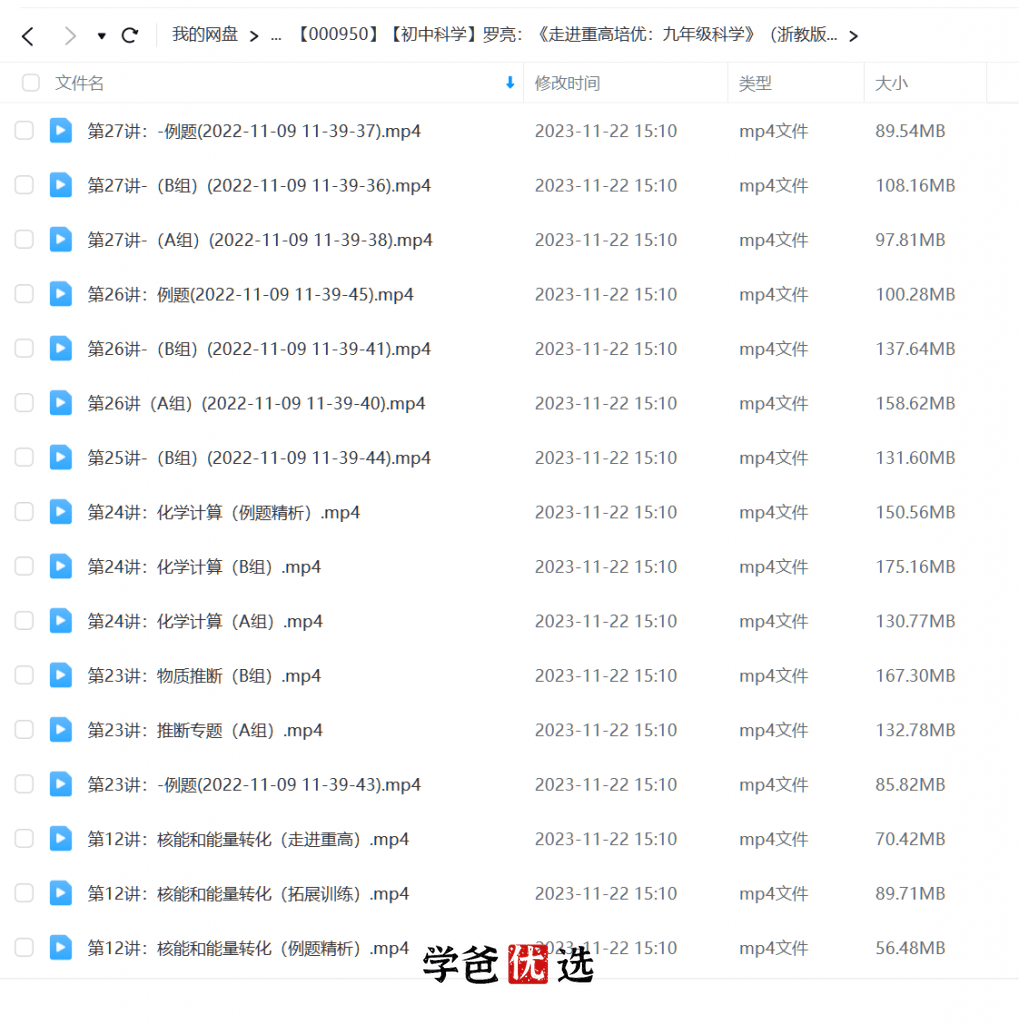This screenshot has width=1019, height=1024.
Task: Check the box for 第23讲：-例题 video
Action: (x=24, y=784)
